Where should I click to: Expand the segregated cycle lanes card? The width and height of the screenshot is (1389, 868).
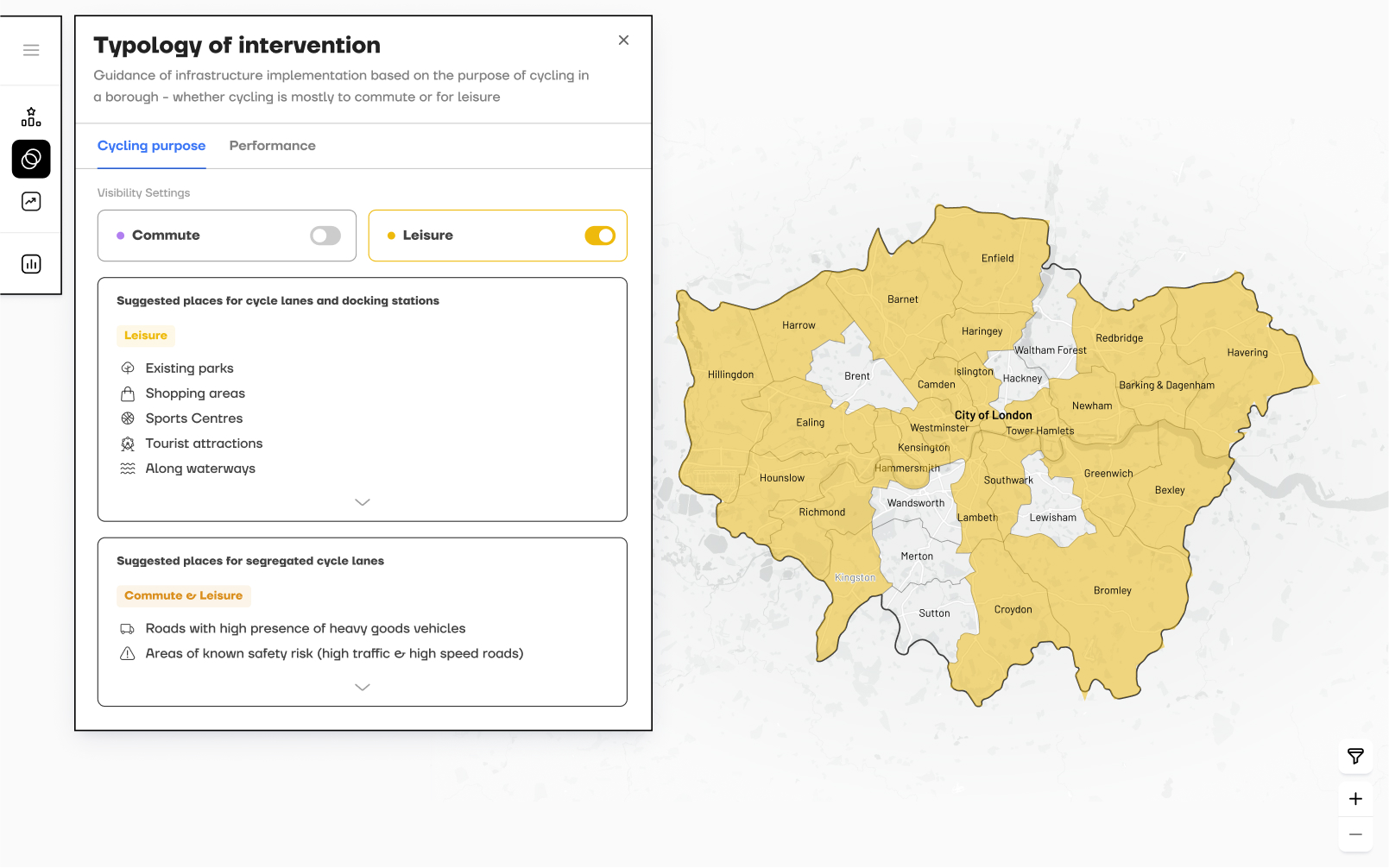363,688
